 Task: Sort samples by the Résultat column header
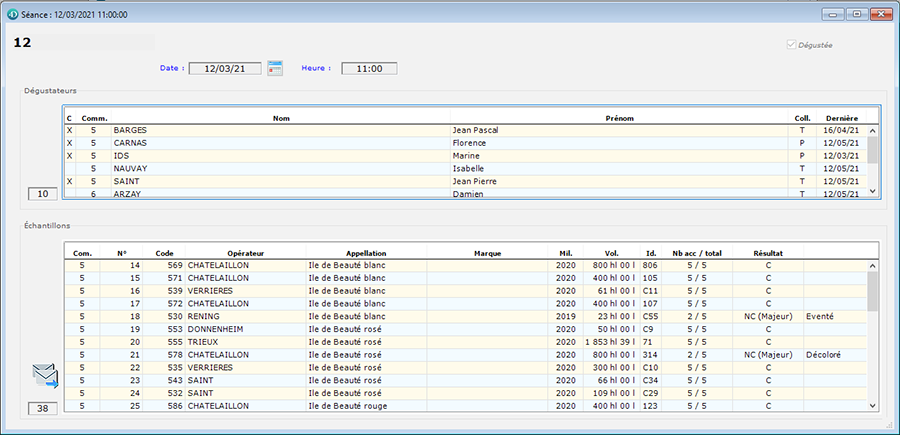click(x=767, y=254)
